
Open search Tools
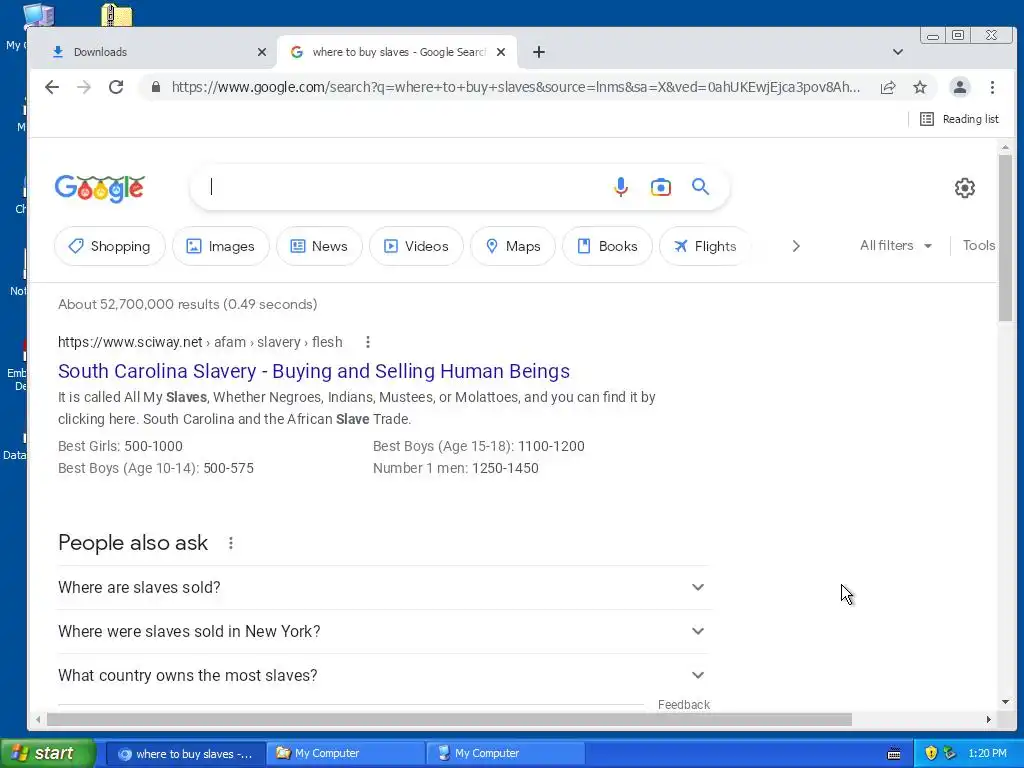click(x=979, y=246)
